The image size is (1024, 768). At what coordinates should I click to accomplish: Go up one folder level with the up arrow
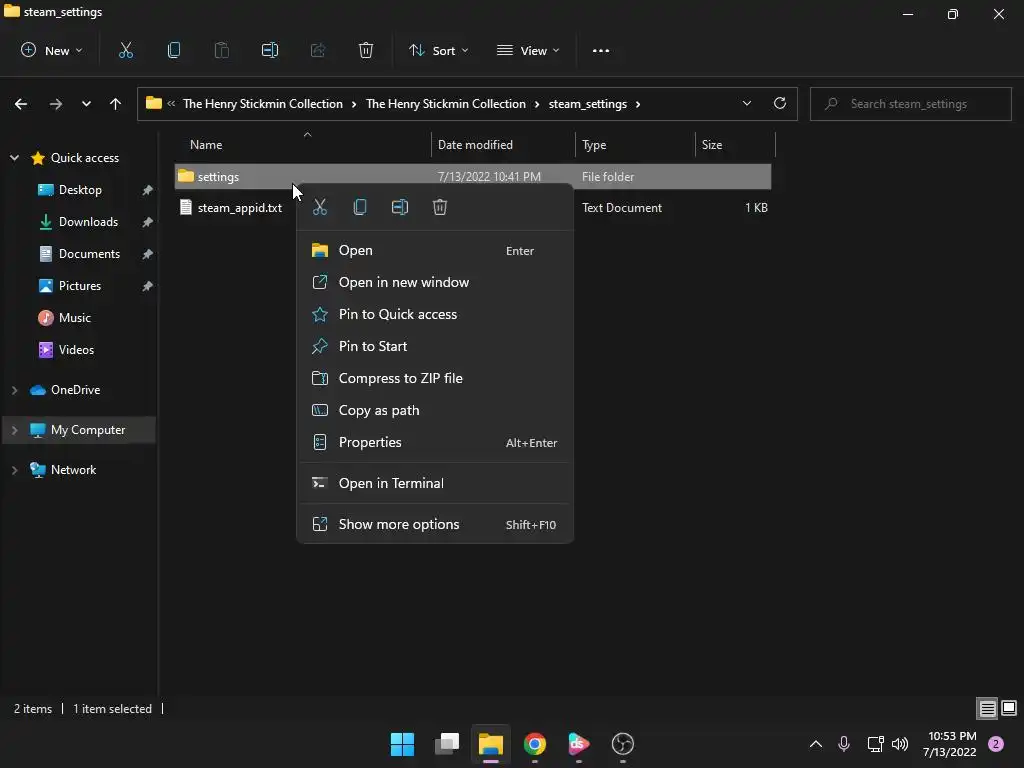tap(116, 104)
